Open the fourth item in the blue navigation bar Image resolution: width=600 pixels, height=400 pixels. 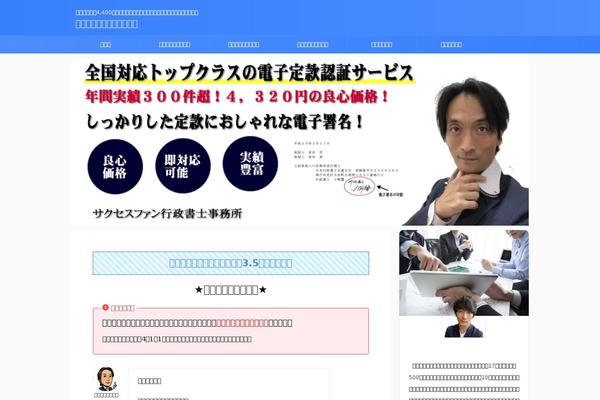coord(313,44)
